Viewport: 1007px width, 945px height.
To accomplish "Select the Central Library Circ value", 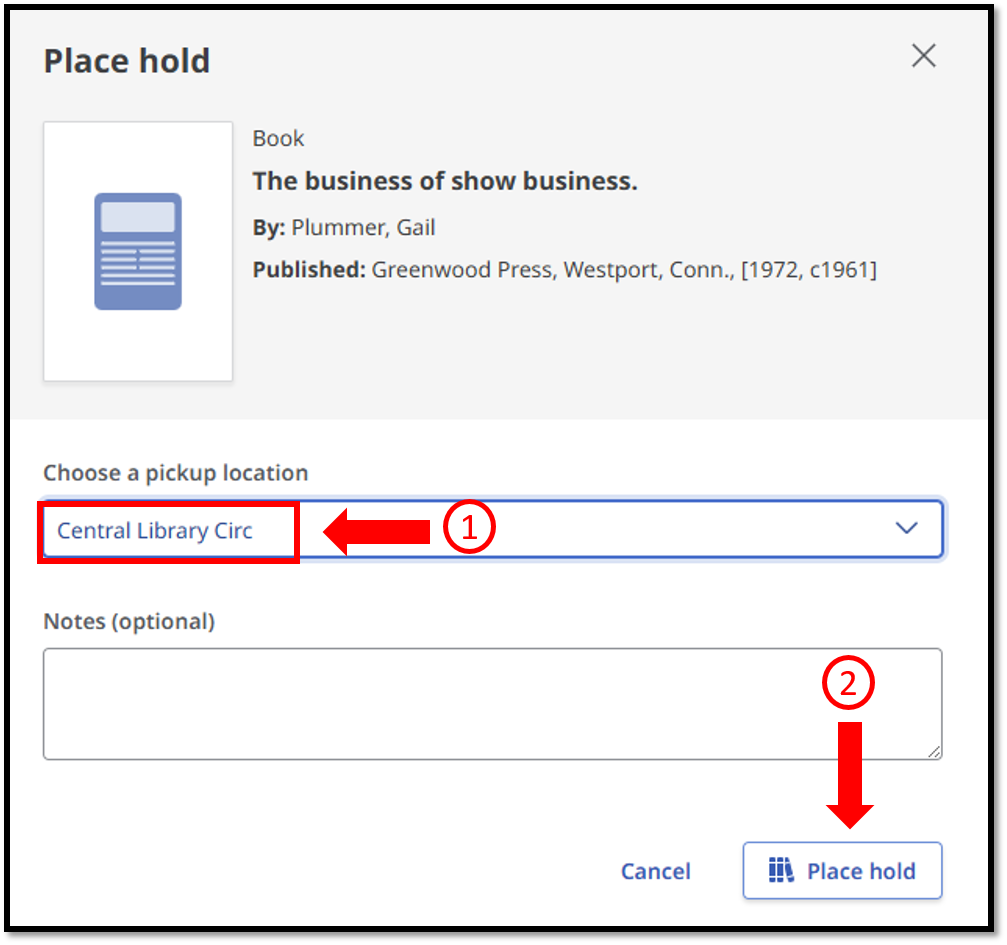I will point(155,531).
